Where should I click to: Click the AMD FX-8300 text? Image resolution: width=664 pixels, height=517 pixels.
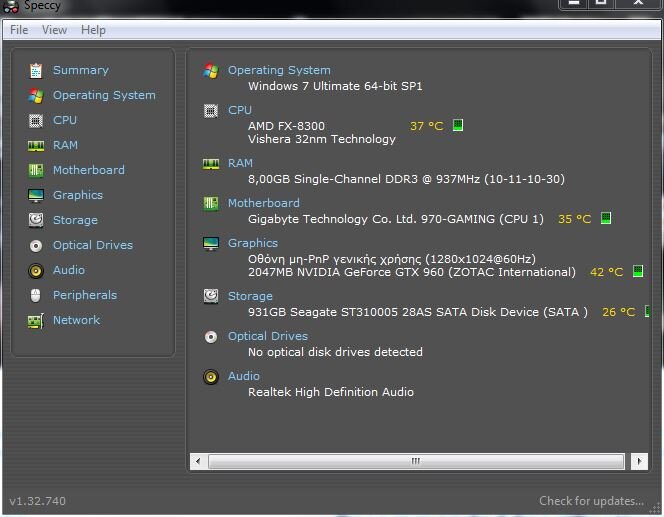(x=286, y=126)
